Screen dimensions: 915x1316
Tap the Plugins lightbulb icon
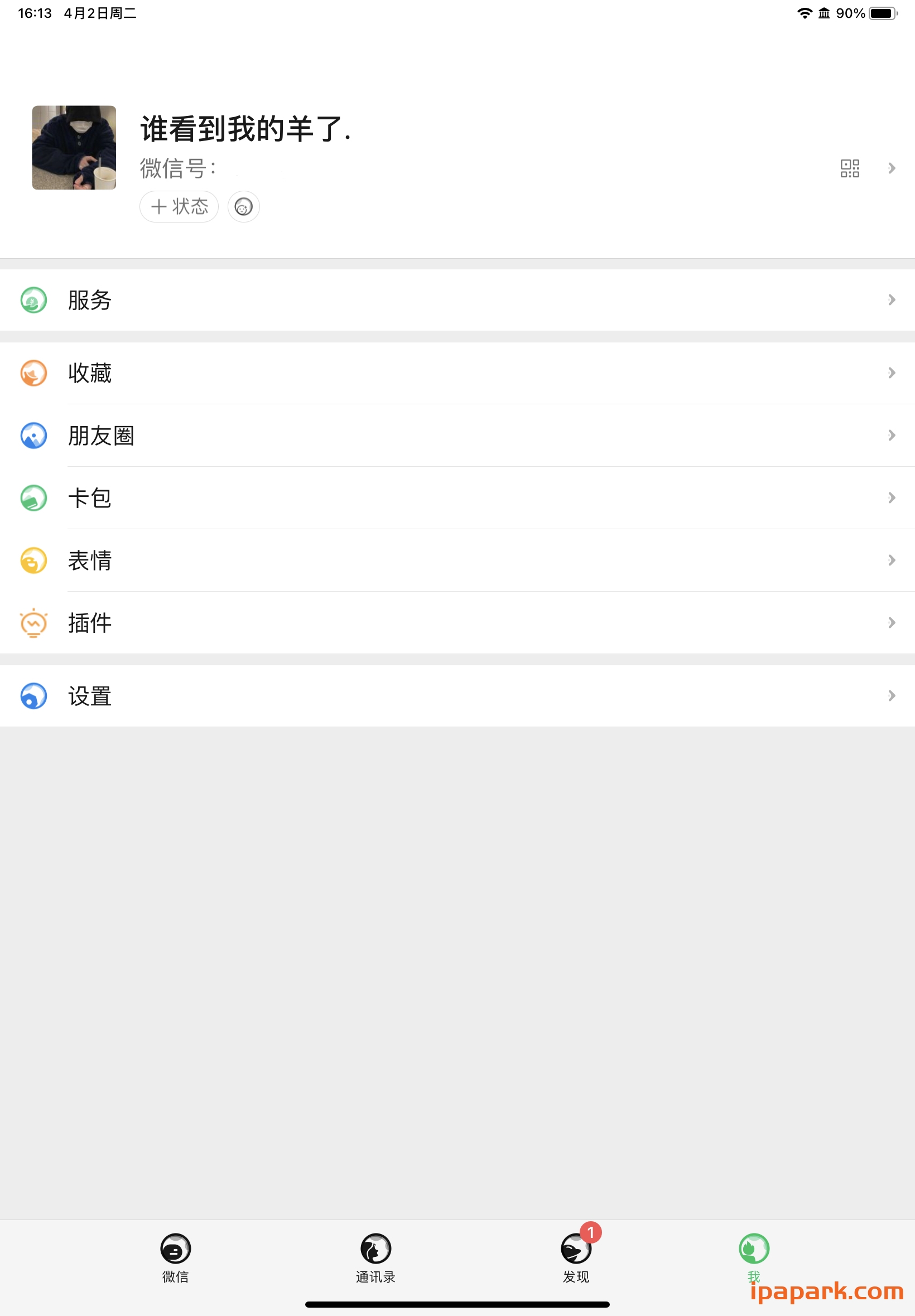click(x=34, y=623)
